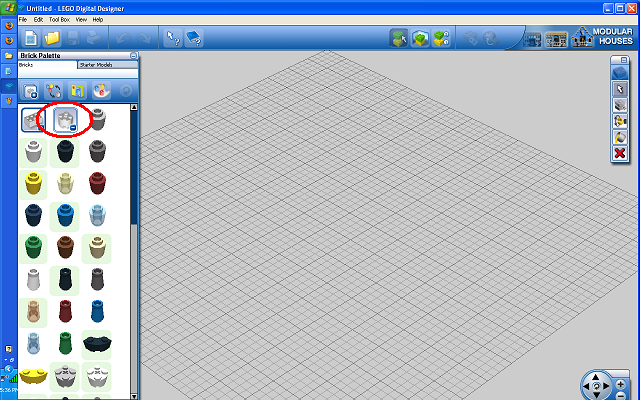Toggle filter bricks by boxes button
640x400 pixels.
pos(77,91)
